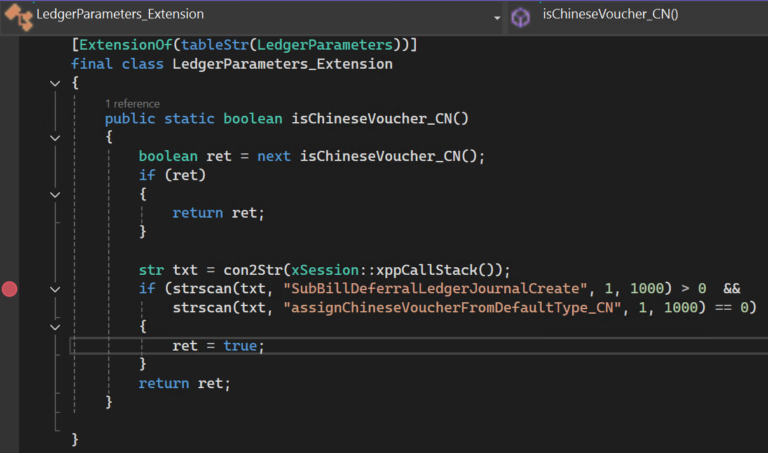
Task: Collapse the isChineseVoucher_CN method body
Action: [x=55, y=138]
